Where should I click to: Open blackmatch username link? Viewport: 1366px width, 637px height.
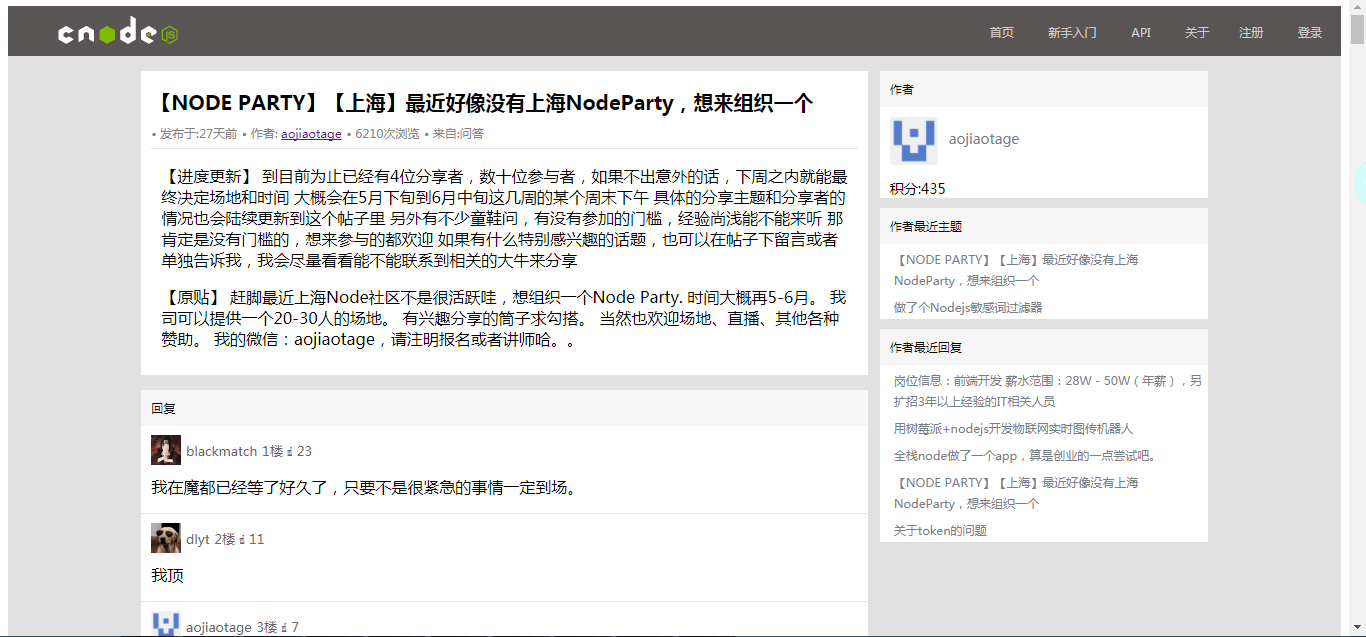tap(222, 451)
